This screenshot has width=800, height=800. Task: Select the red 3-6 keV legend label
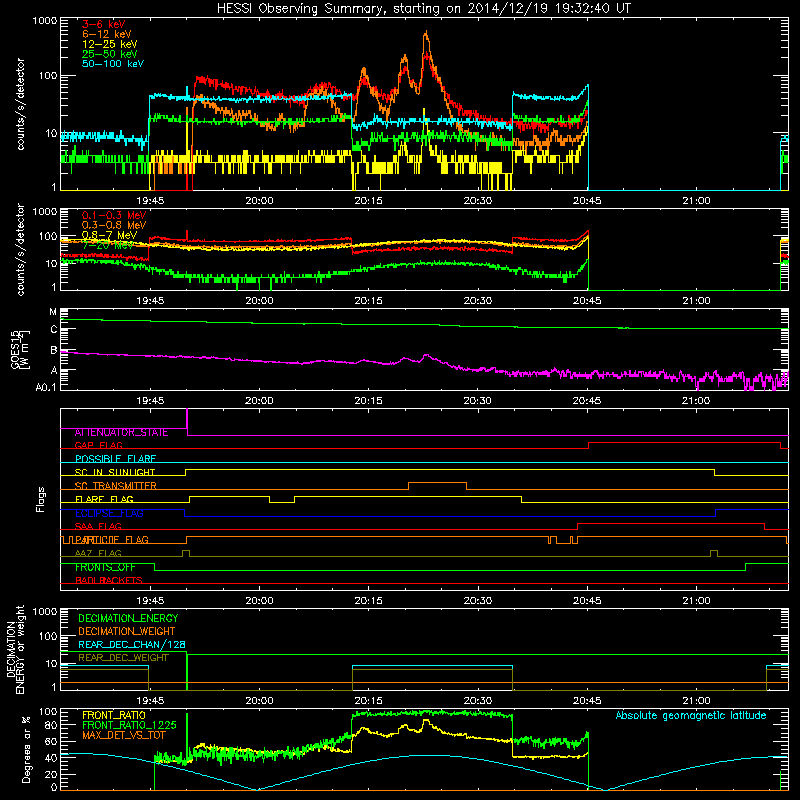pyautogui.click(x=104, y=24)
